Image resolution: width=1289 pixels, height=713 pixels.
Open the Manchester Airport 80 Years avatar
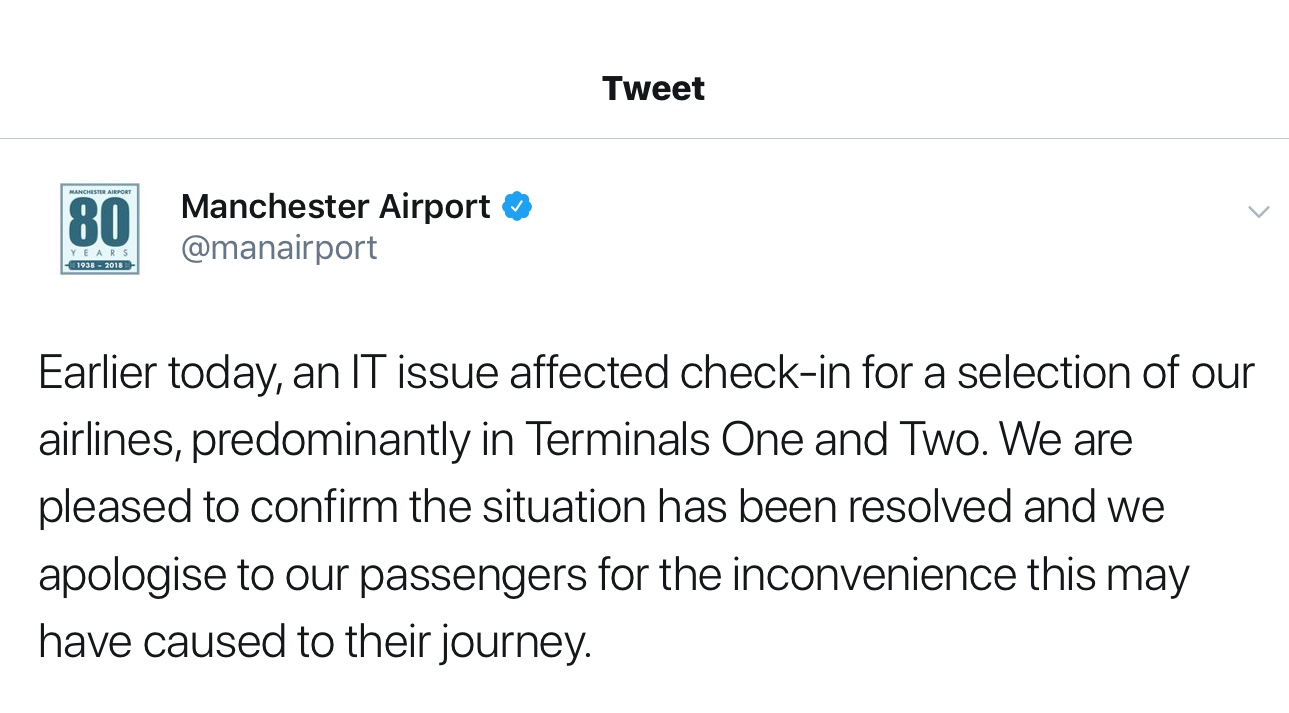pos(99,229)
